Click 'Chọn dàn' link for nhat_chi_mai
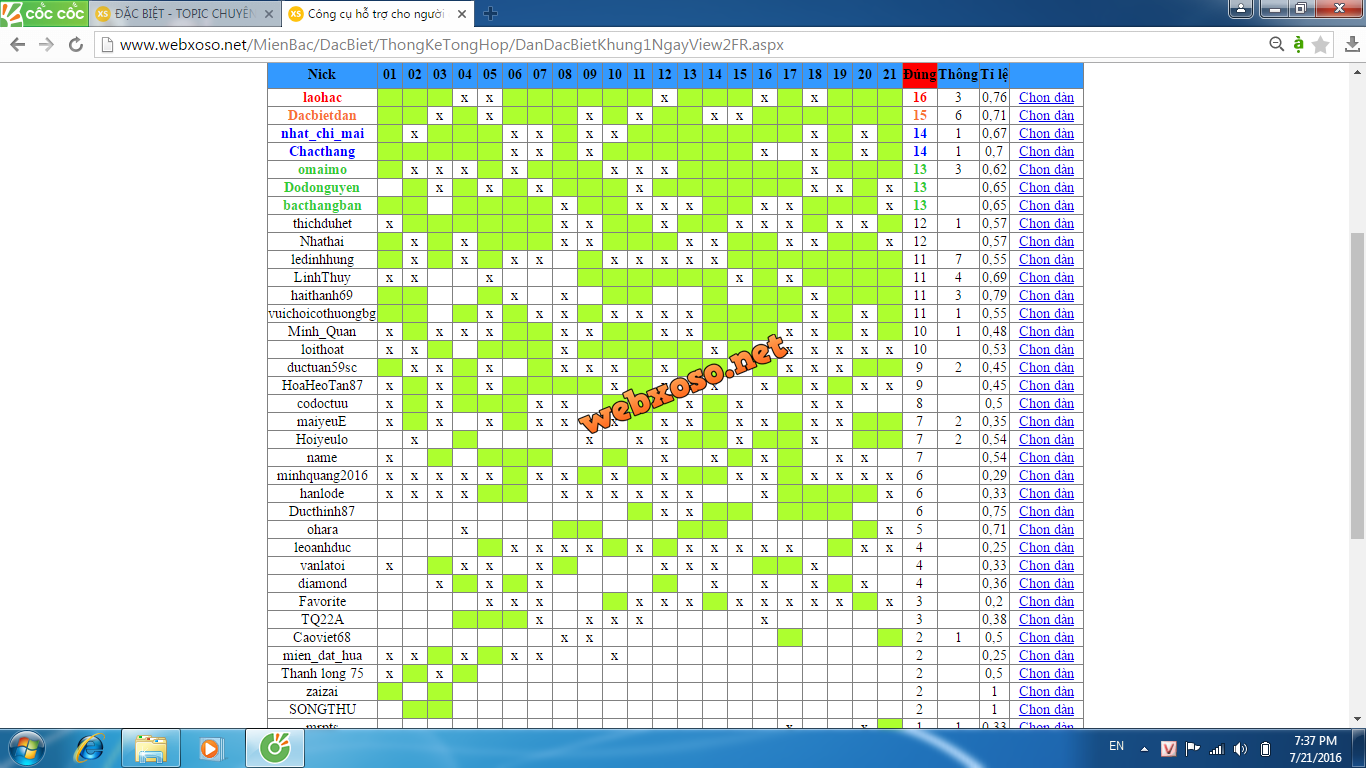 tap(1046, 133)
